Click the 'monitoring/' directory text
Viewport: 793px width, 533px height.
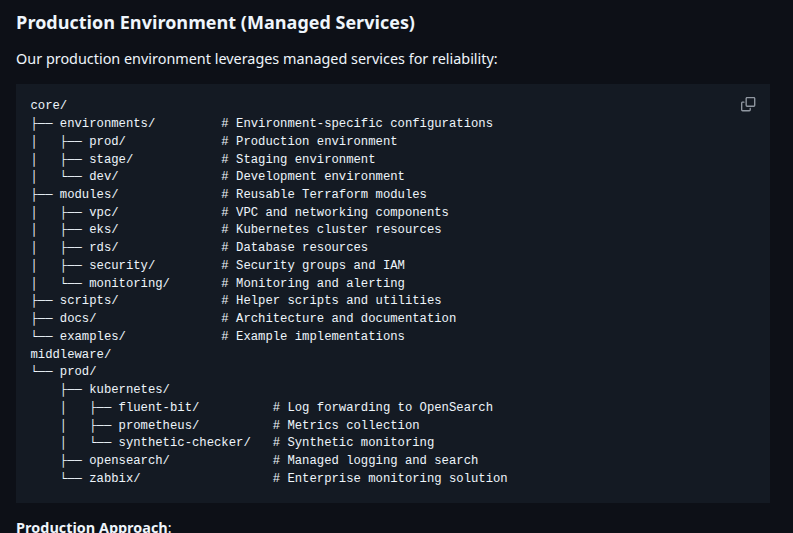click(x=129, y=283)
